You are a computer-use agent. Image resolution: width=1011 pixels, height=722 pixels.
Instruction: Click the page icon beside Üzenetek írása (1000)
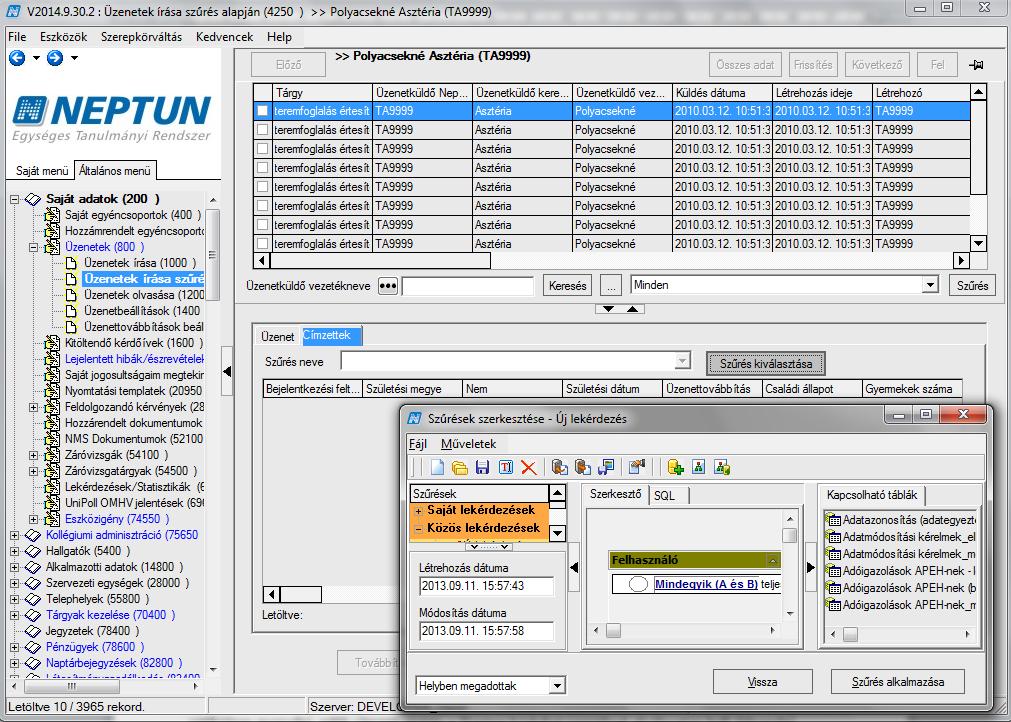pyautogui.click(x=72, y=263)
